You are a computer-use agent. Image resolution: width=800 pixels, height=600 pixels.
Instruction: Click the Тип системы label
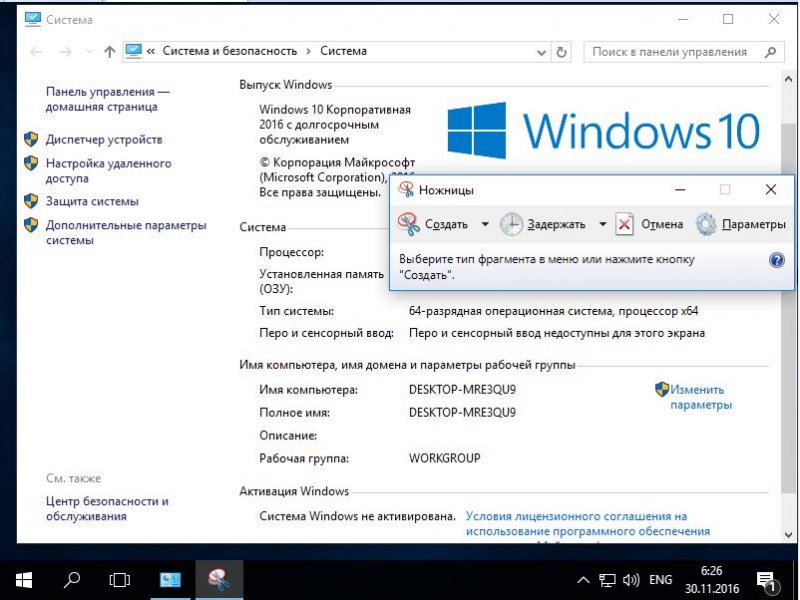[x=296, y=311]
